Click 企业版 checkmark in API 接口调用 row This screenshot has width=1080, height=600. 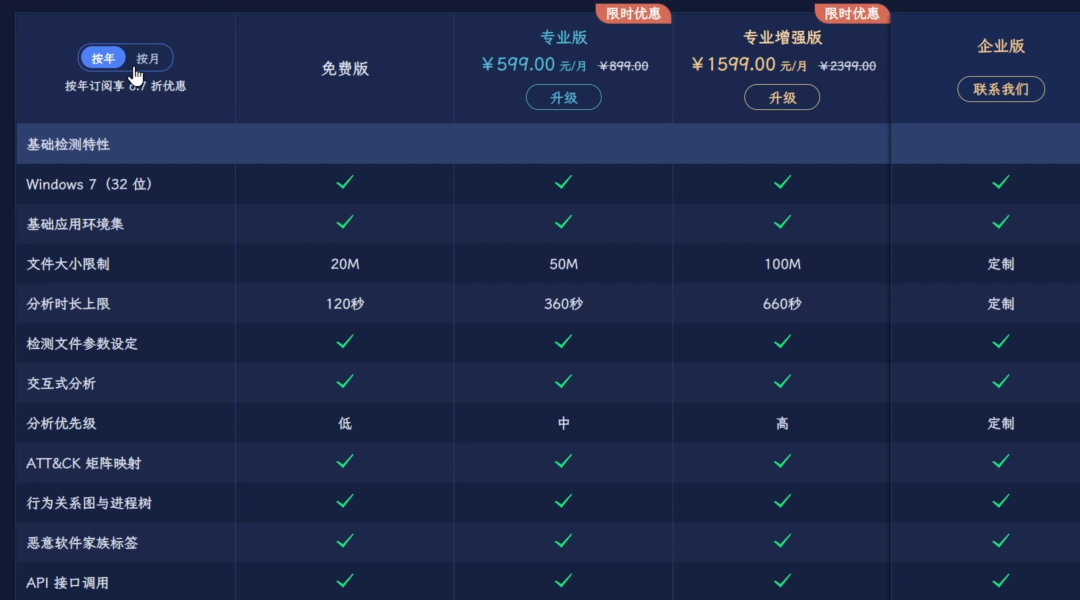click(1001, 581)
